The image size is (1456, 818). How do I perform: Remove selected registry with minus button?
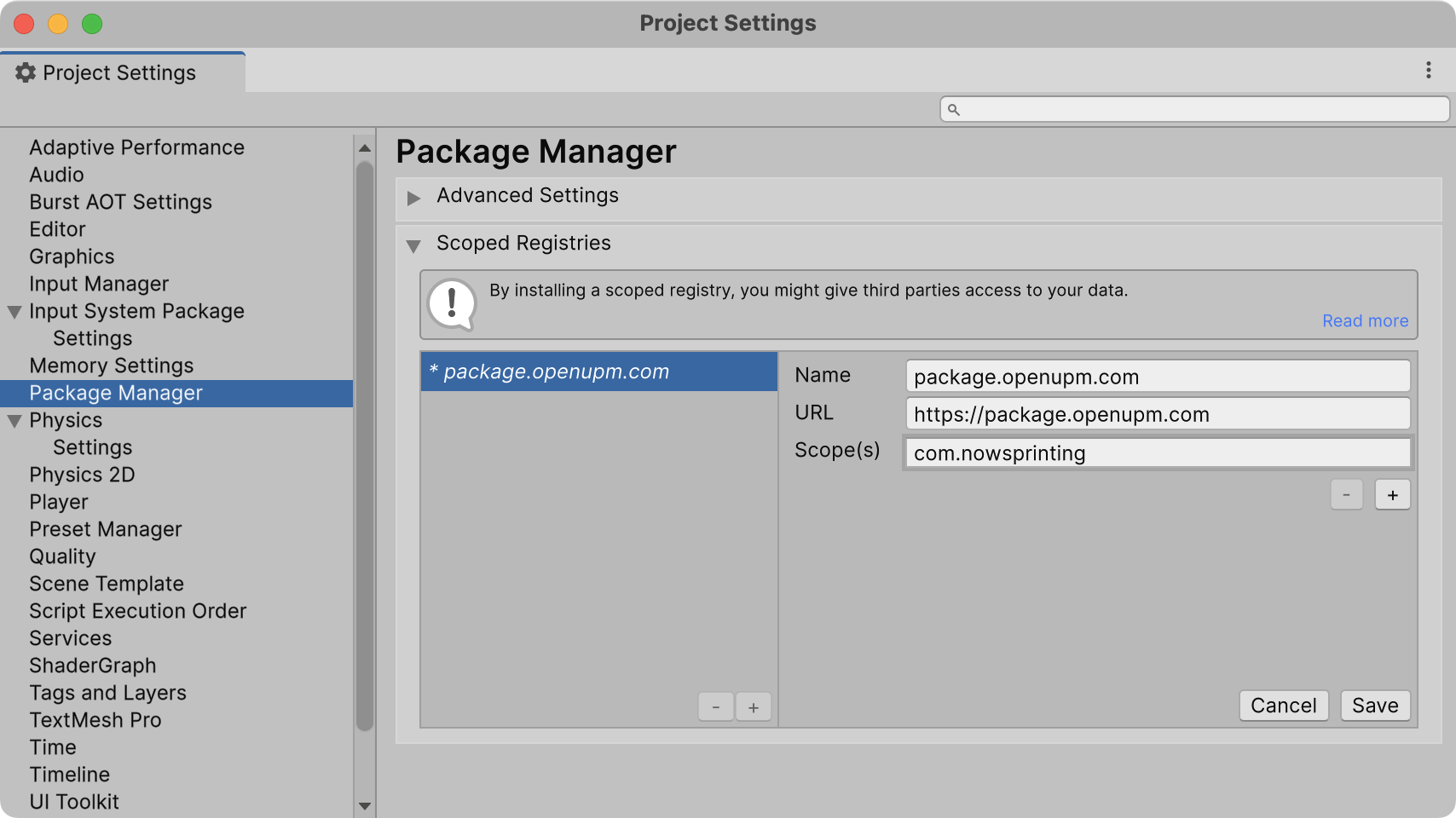click(x=716, y=707)
